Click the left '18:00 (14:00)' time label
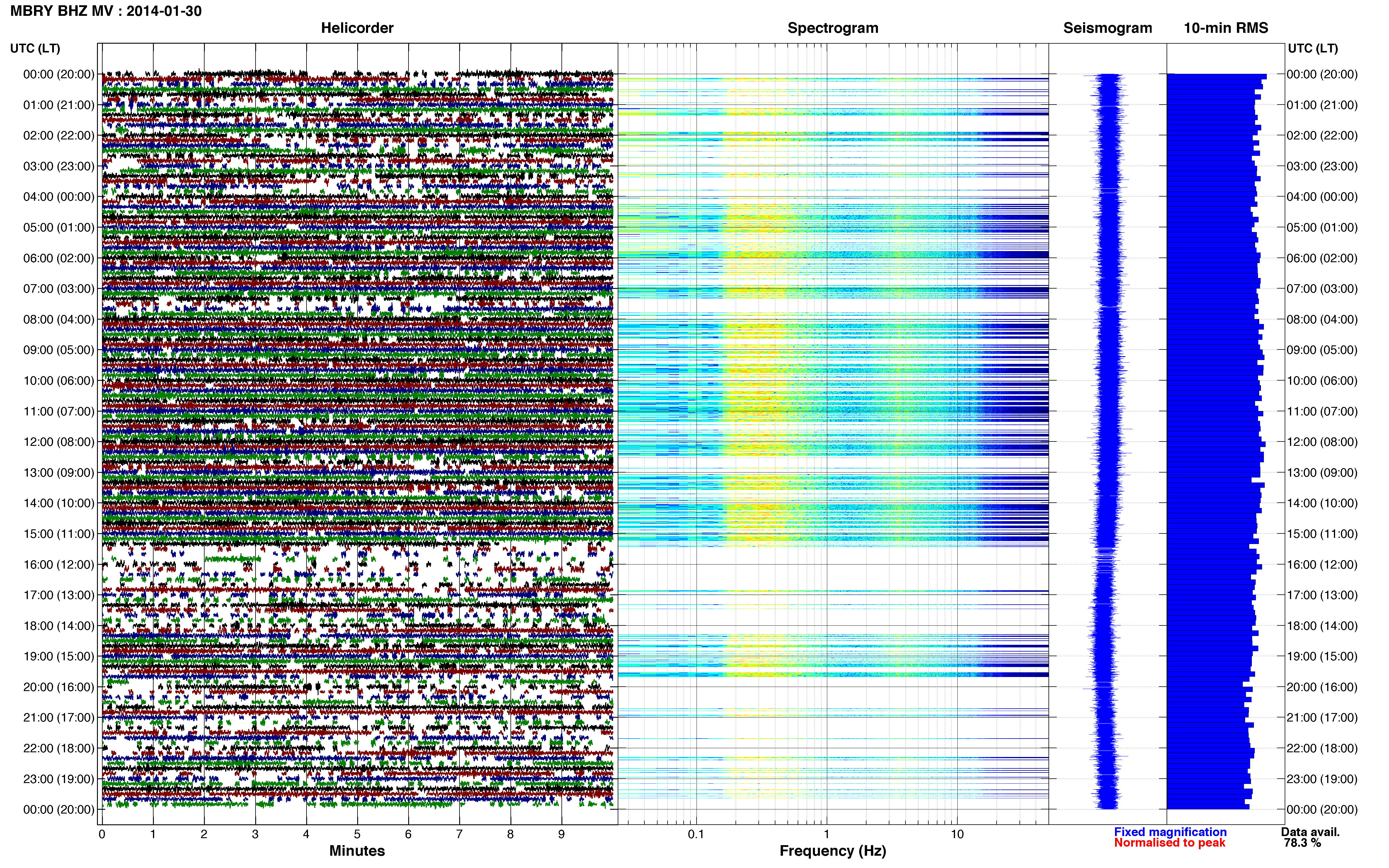The height and width of the screenshot is (868, 1389). click(59, 626)
